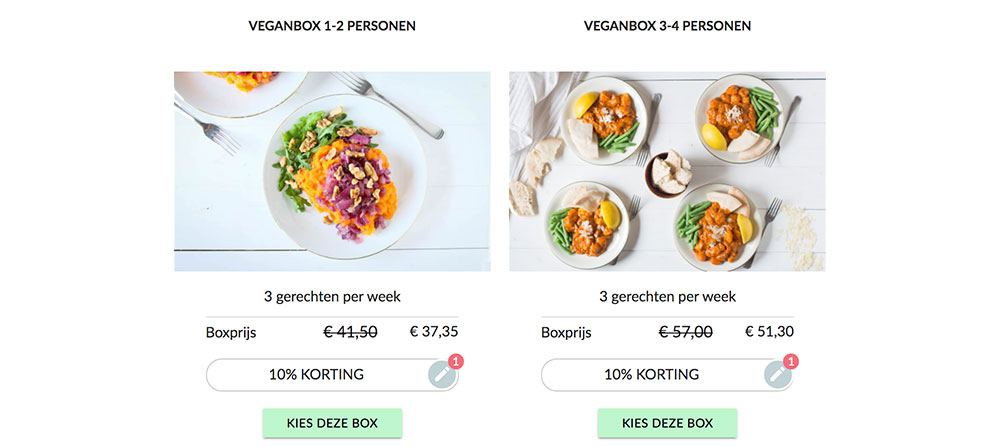Click Boxprijs label of the 1-2 personen box
Screen dimensions: 1000x447
[x=231, y=333]
